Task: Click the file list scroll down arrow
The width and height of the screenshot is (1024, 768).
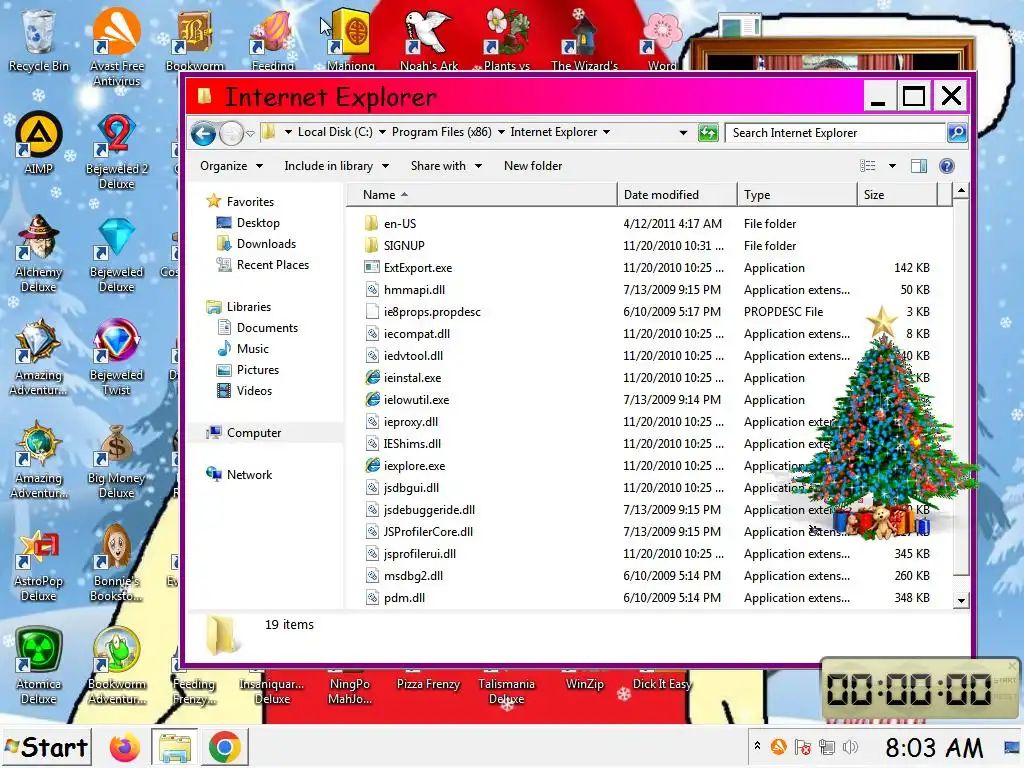Action: [961, 600]
